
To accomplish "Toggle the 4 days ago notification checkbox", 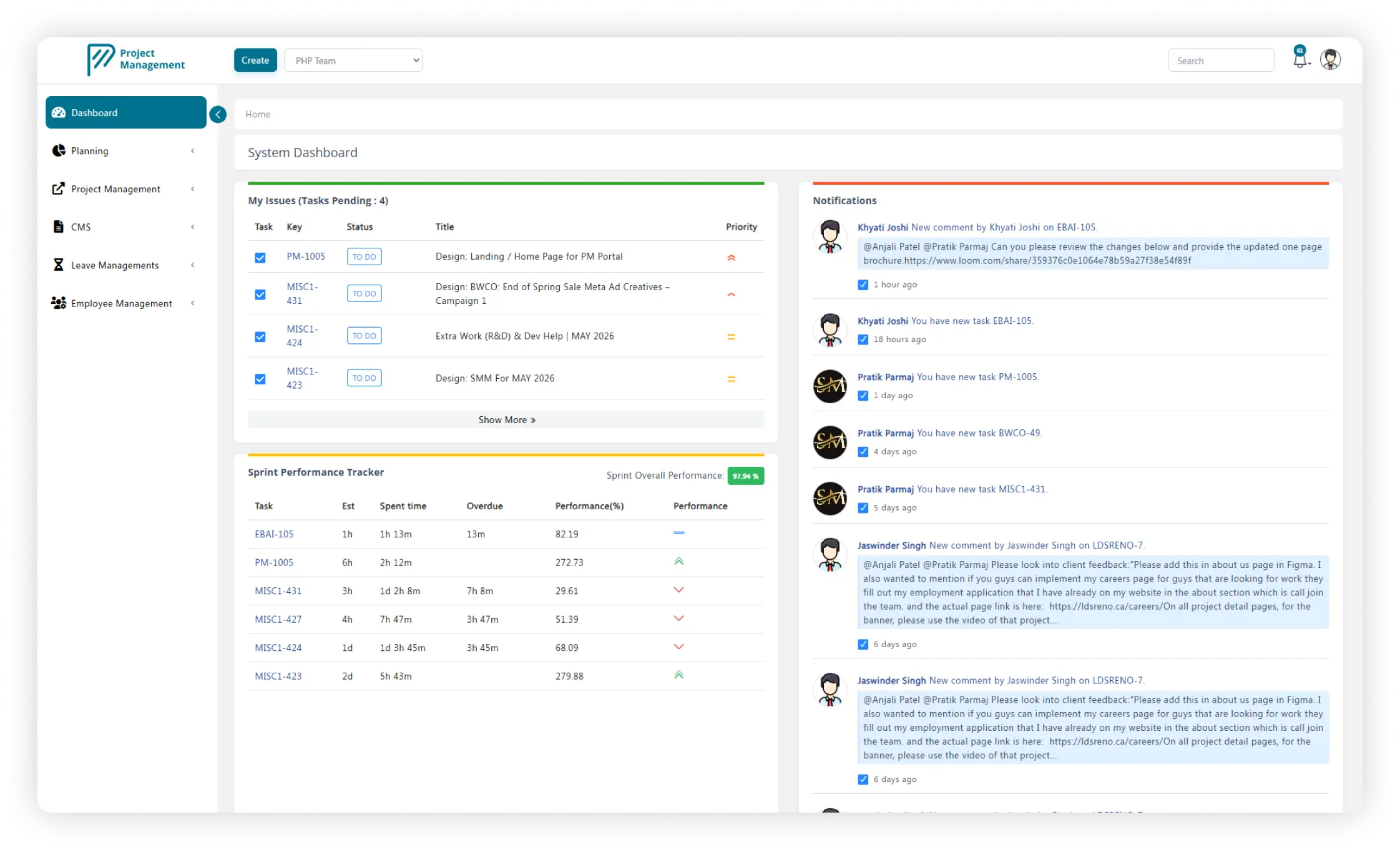I will point(863,452).
